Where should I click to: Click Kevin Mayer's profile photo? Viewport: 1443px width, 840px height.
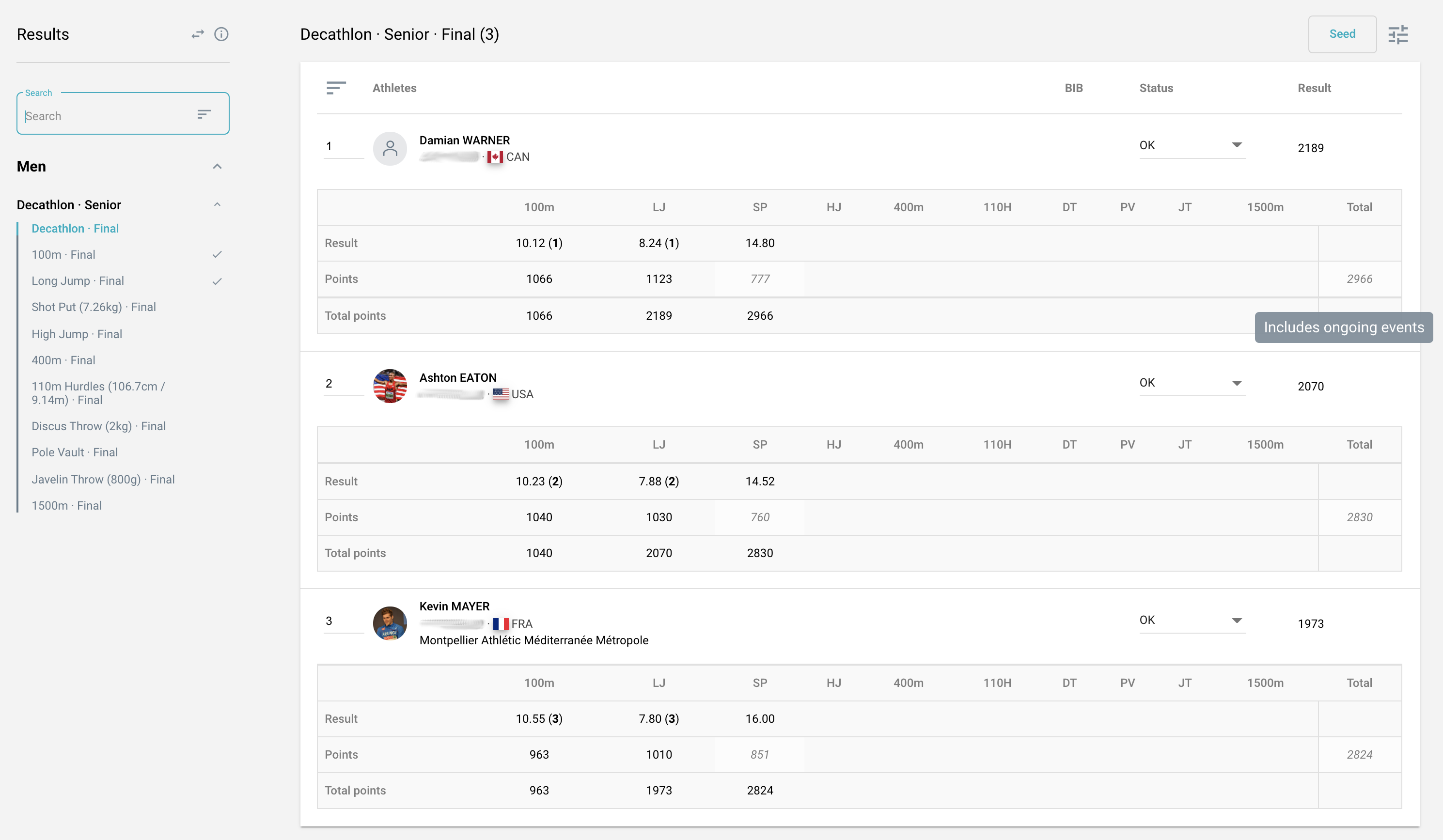pos(390,623)
